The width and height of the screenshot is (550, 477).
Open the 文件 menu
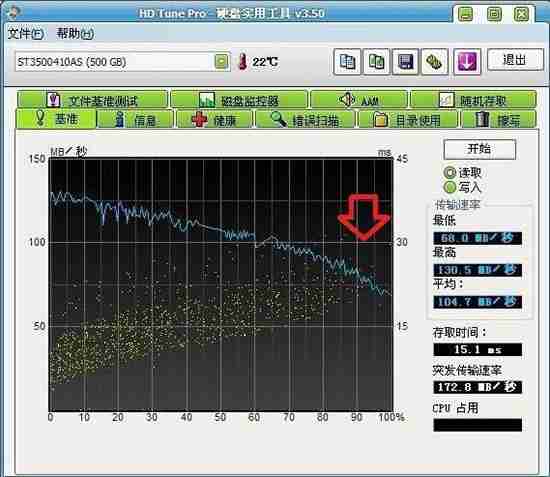coord(26,34)
